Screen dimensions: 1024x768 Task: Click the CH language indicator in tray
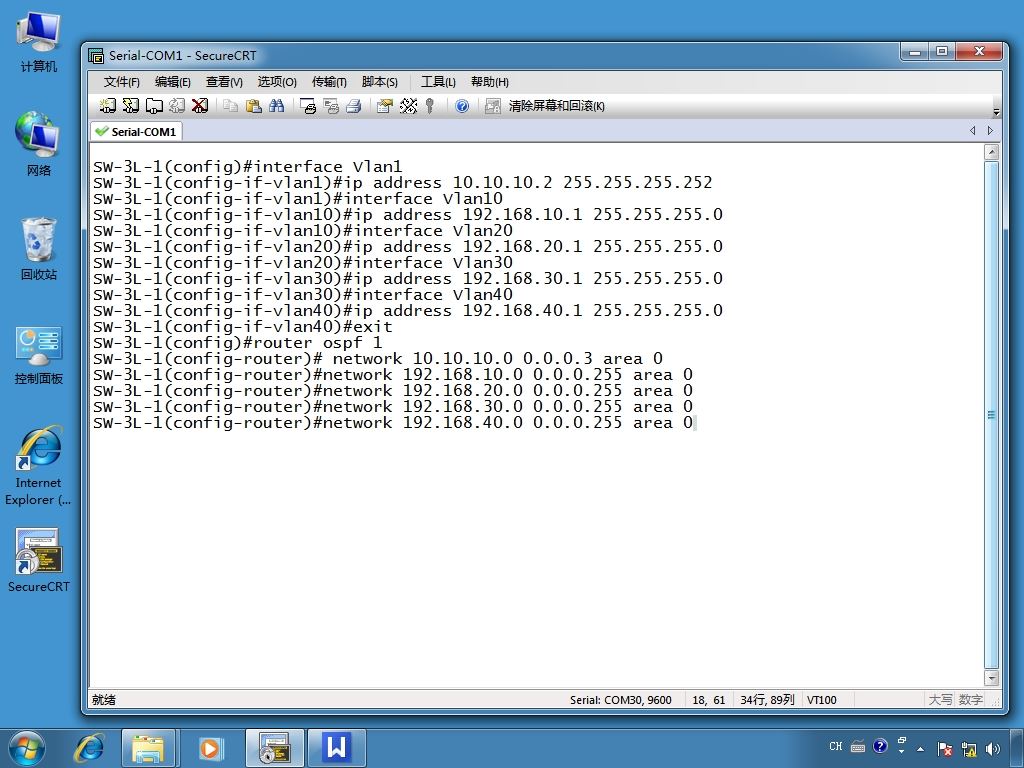[x=836, y=746]
